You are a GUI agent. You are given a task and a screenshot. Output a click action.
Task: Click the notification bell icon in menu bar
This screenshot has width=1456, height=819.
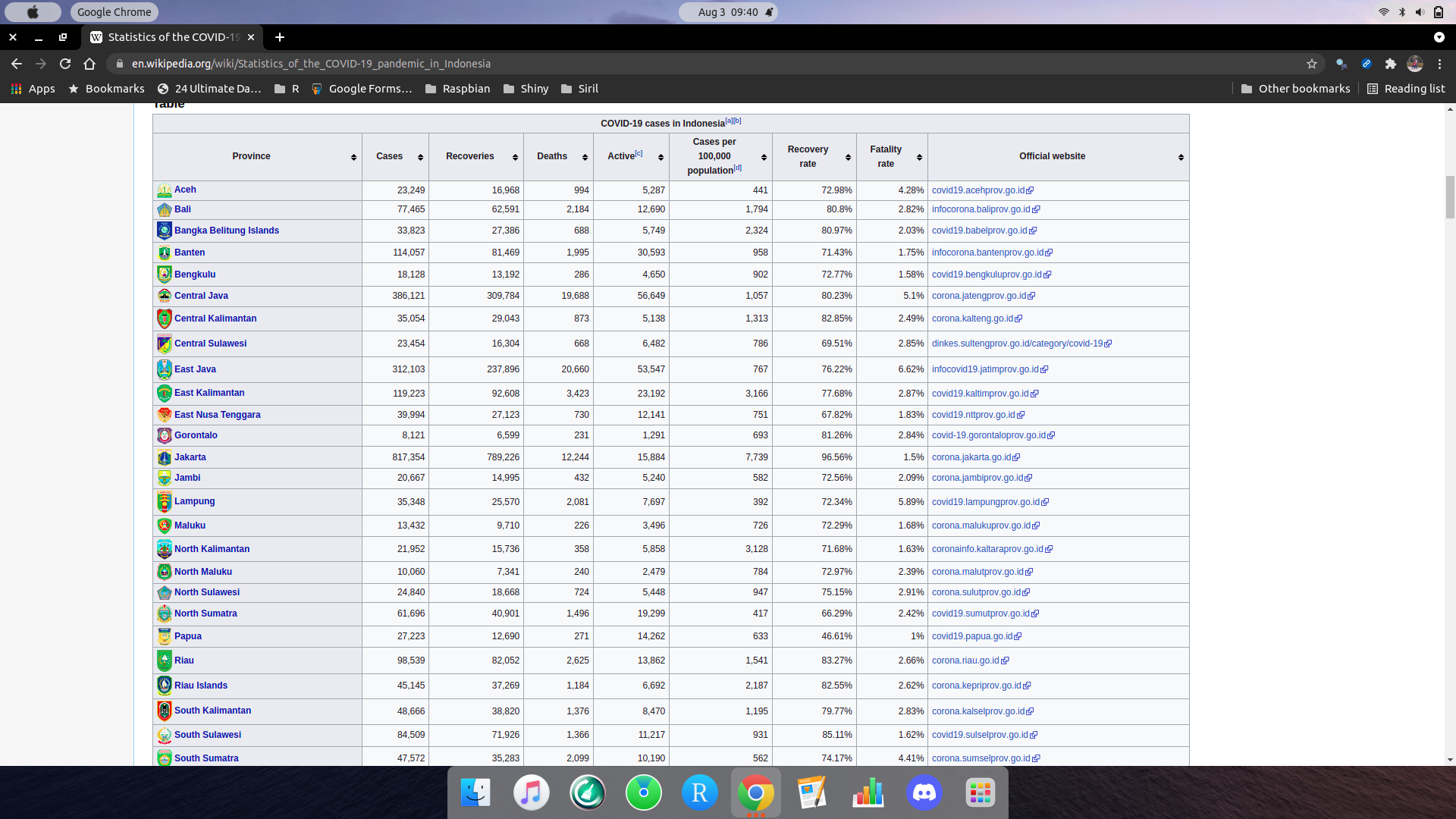pyautogui.click(x=768, y=11)
